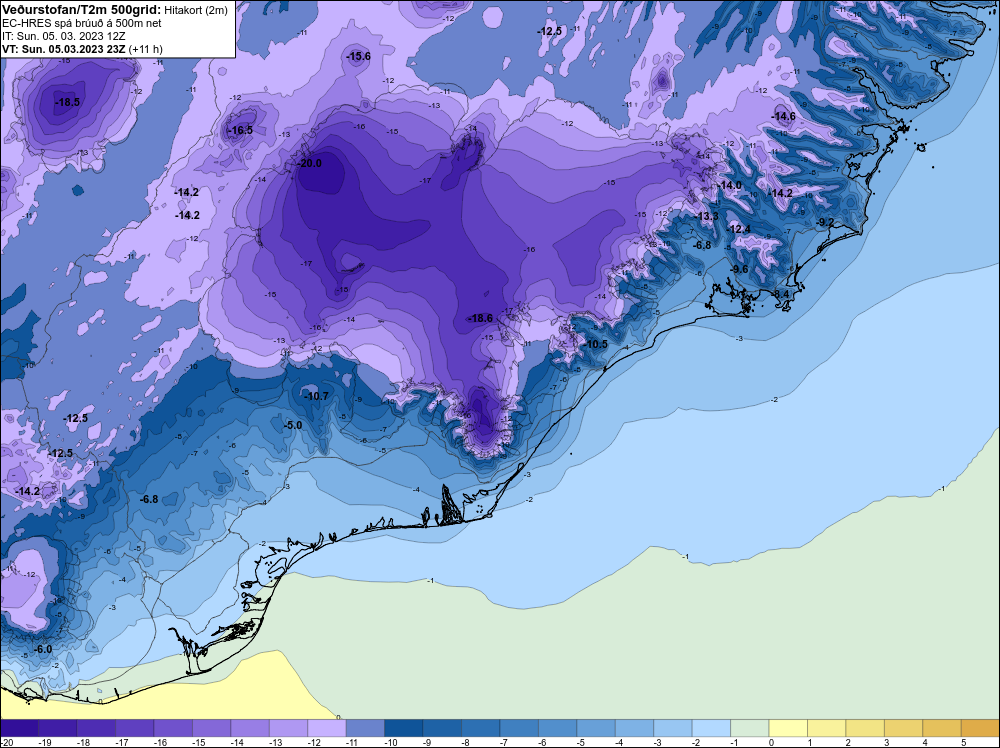
Task: Select the -14.6 temperature label
Action: pos(784,116)
